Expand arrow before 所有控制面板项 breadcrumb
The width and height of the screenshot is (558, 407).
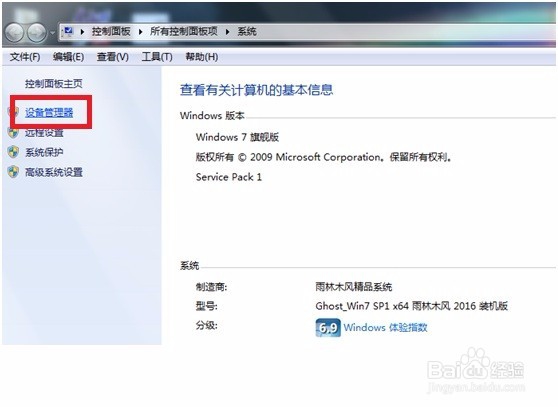click(x=141, y=32)
